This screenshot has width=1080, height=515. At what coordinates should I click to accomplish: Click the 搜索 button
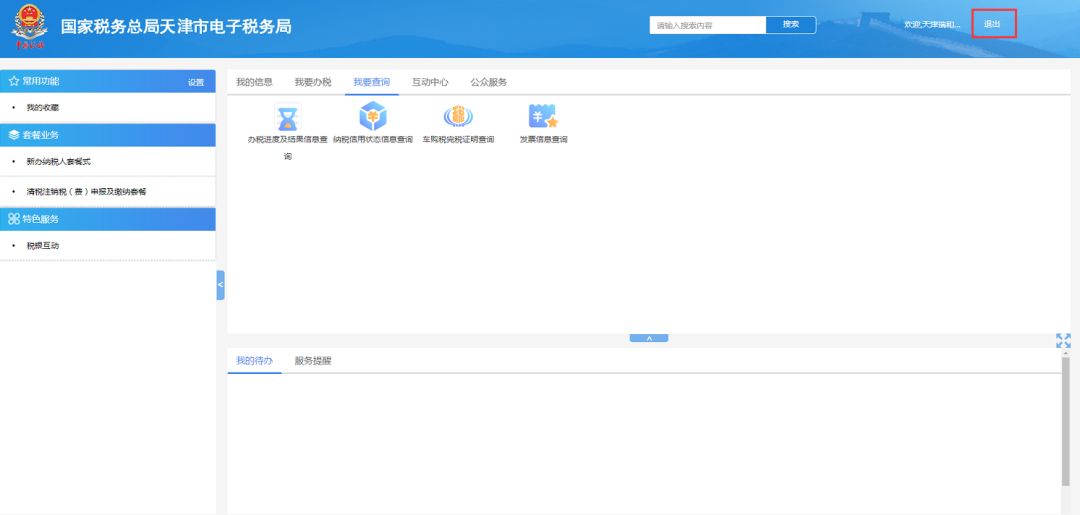coord(791,25)
